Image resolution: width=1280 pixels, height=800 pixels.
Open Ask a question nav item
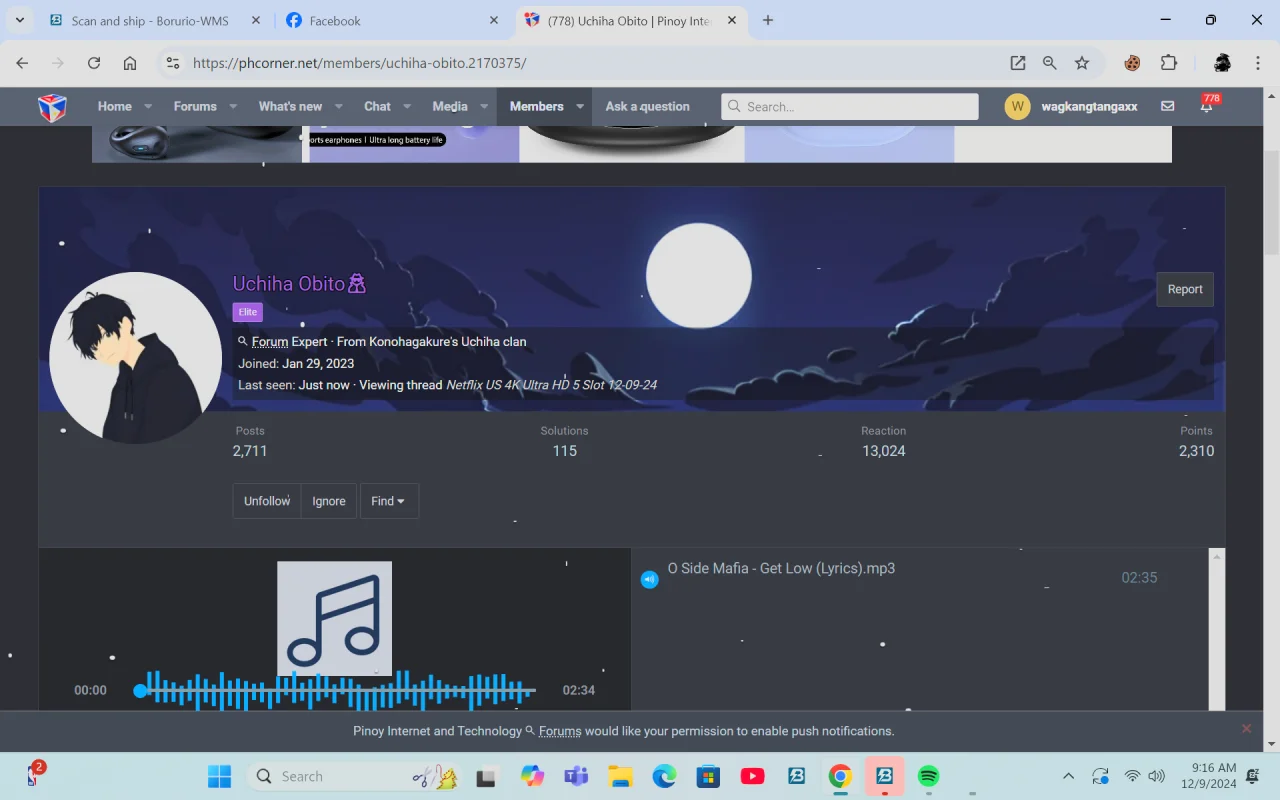(647, 106)
